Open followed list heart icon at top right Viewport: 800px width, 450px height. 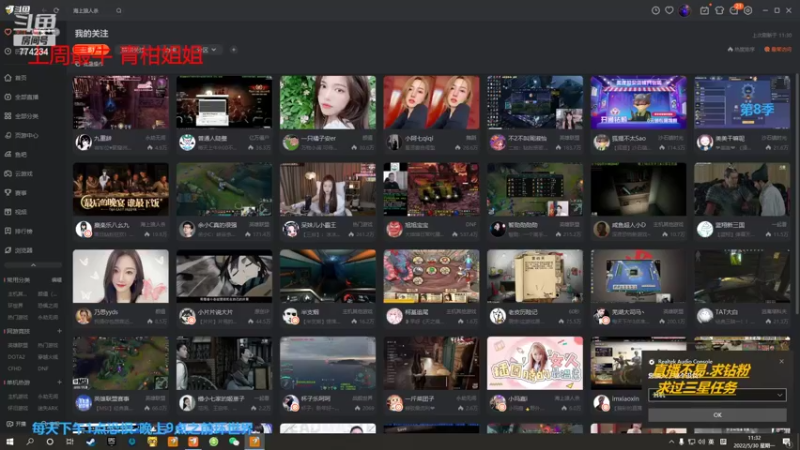669,10
